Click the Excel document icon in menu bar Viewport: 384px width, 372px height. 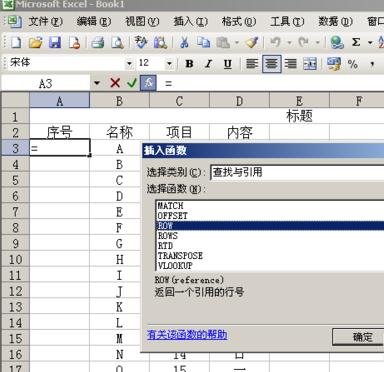pyautogui.click(x=14, y=22)
